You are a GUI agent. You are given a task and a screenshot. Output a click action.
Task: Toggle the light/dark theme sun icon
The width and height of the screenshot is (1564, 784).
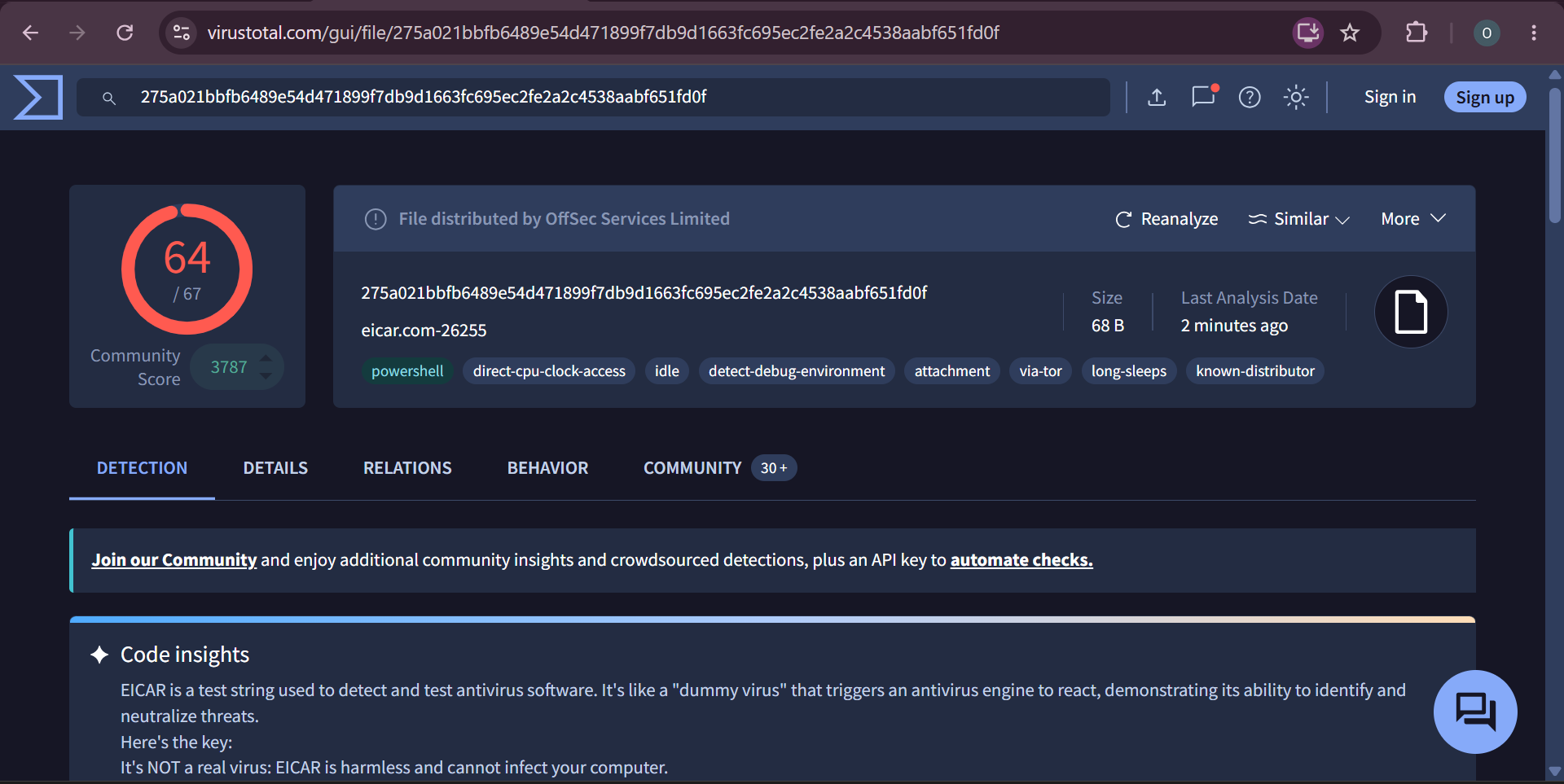tap(1296, 97)
